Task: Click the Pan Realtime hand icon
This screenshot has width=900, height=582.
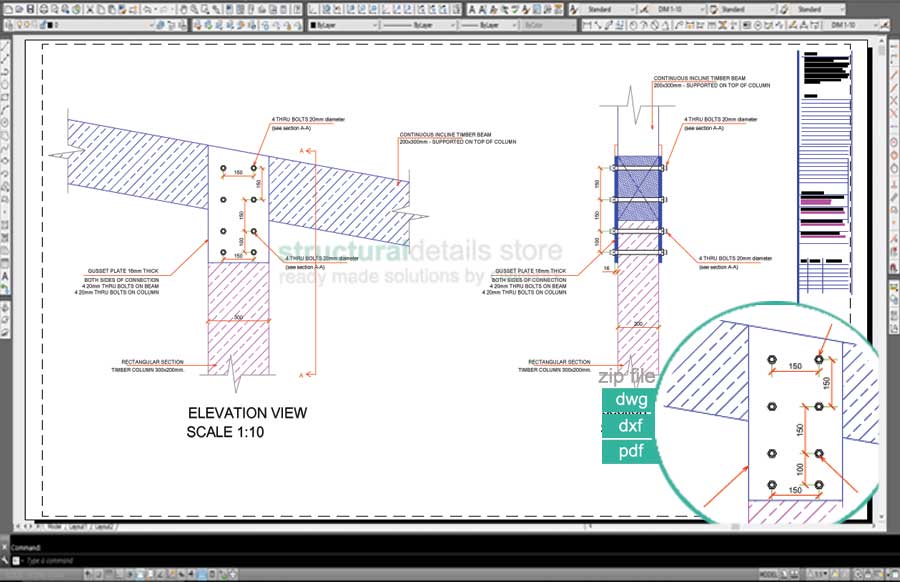Action: click(183, 7)
